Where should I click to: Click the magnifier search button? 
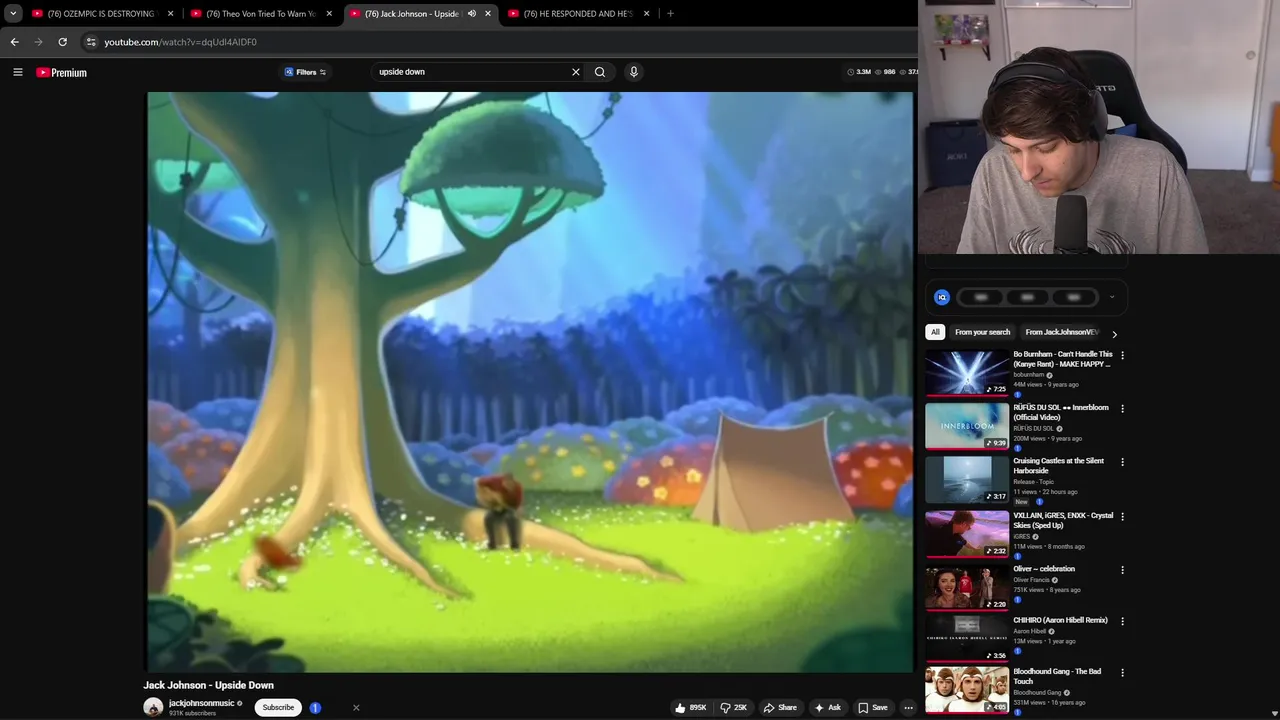point(600,72)
